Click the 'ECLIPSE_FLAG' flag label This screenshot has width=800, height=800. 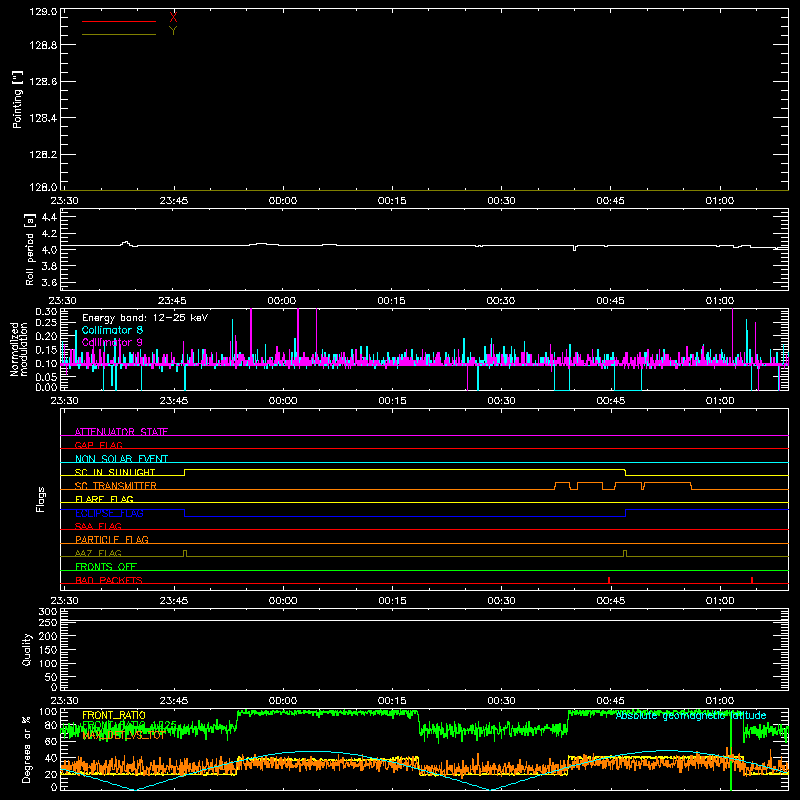(109, 513)
